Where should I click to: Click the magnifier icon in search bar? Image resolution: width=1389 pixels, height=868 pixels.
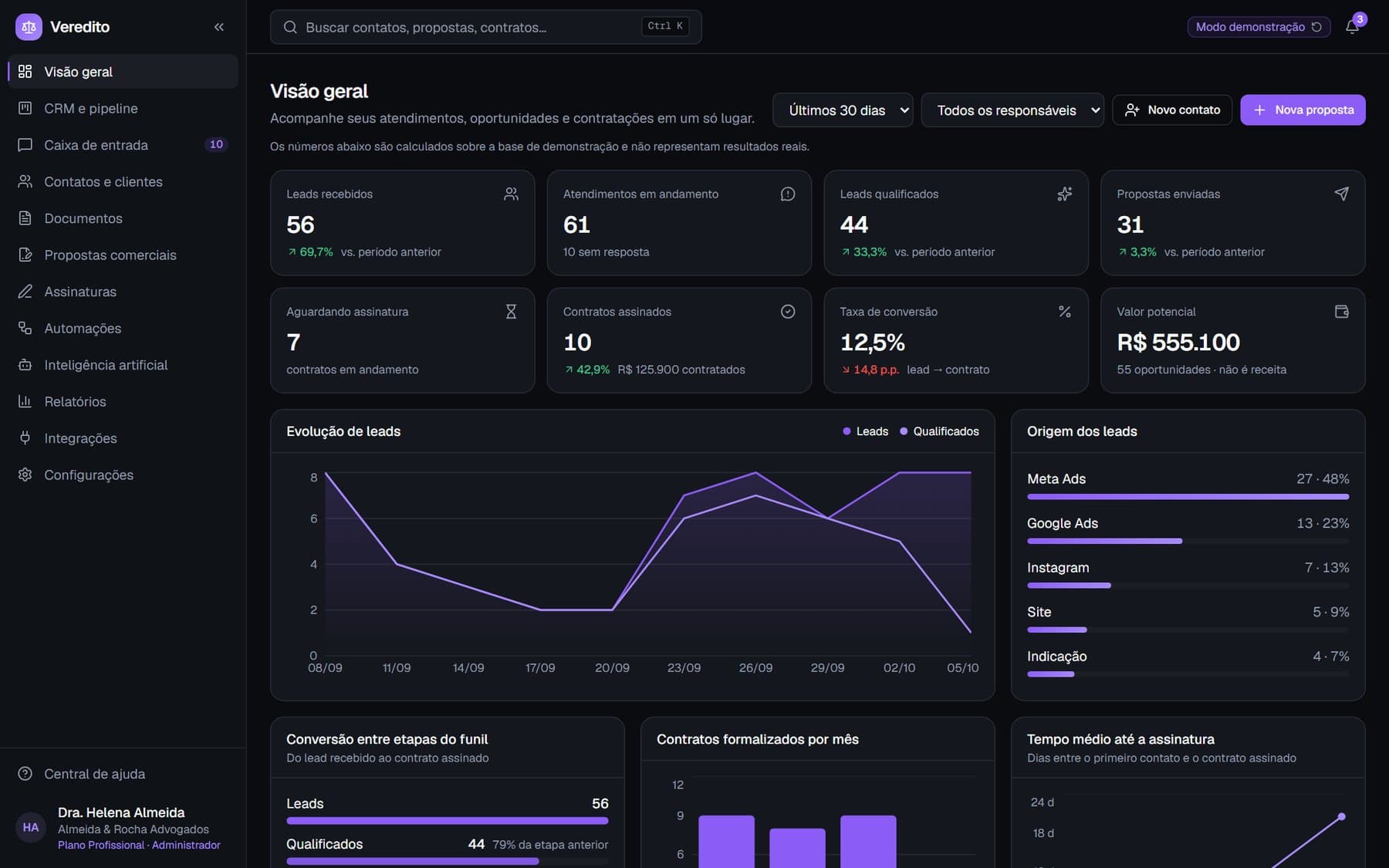tap(290, 27)
